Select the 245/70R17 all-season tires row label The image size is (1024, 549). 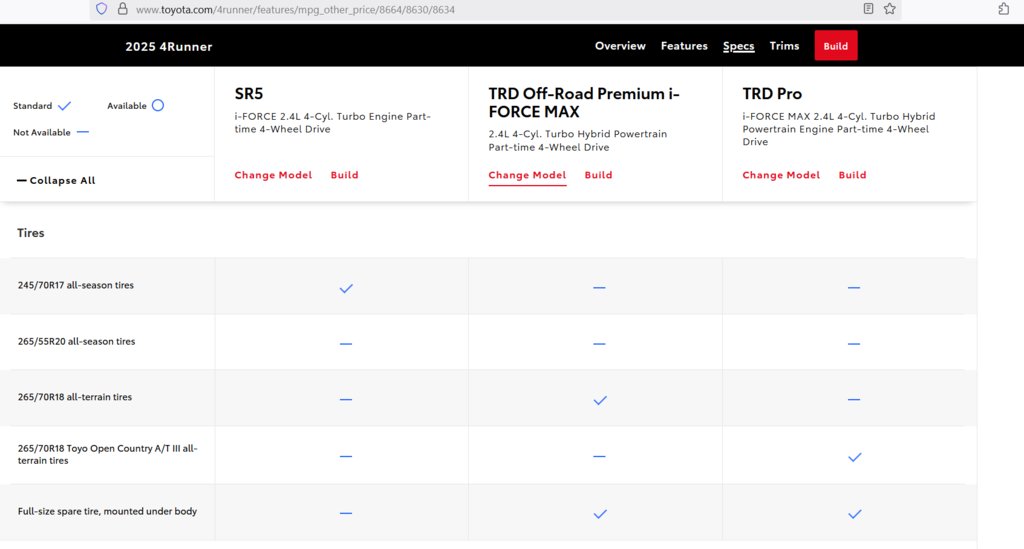[x=76, y=285]
